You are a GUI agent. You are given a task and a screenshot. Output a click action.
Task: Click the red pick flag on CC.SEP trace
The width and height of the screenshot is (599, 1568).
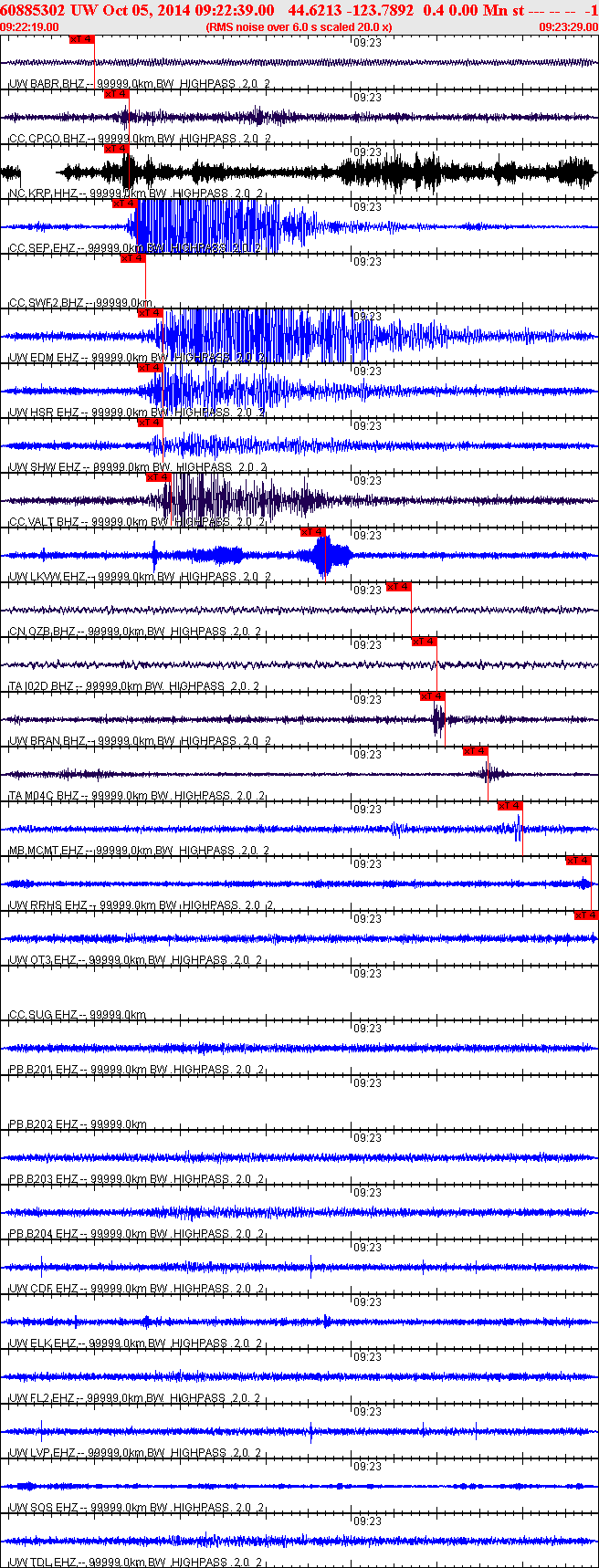click(x=124, y=204)
